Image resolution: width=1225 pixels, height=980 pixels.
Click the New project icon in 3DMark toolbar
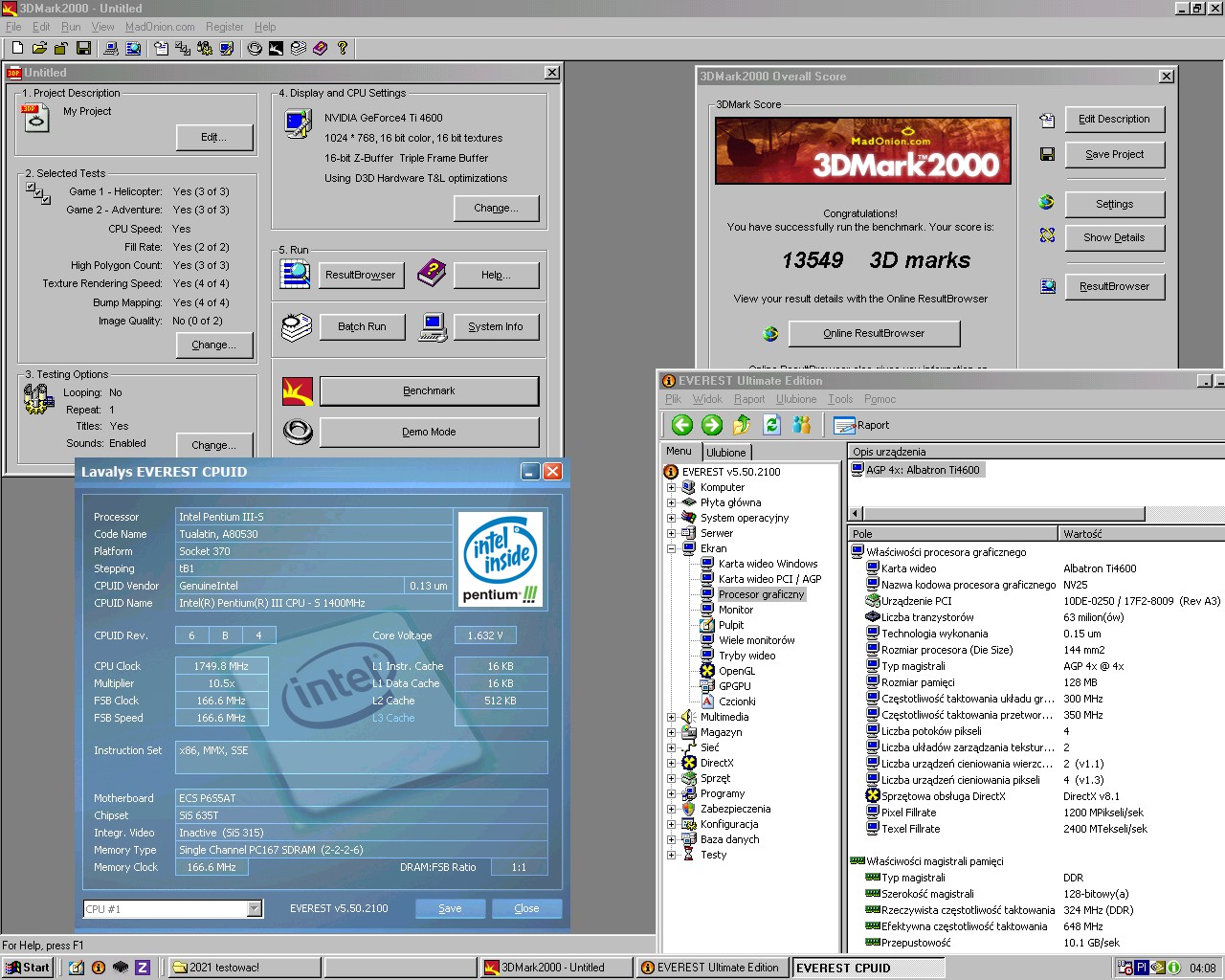pyautogui.click(x=17, y=48)
